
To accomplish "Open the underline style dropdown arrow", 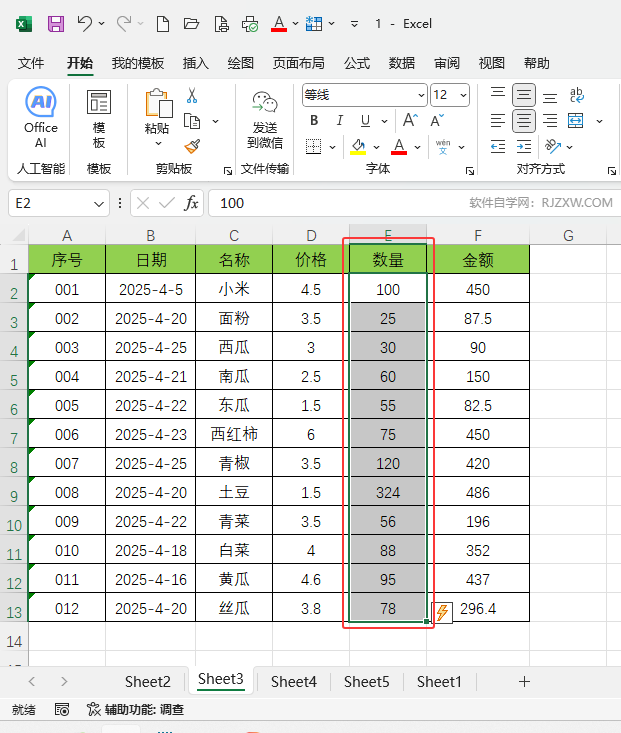I will pyautogui.click(x=384, y=121).
